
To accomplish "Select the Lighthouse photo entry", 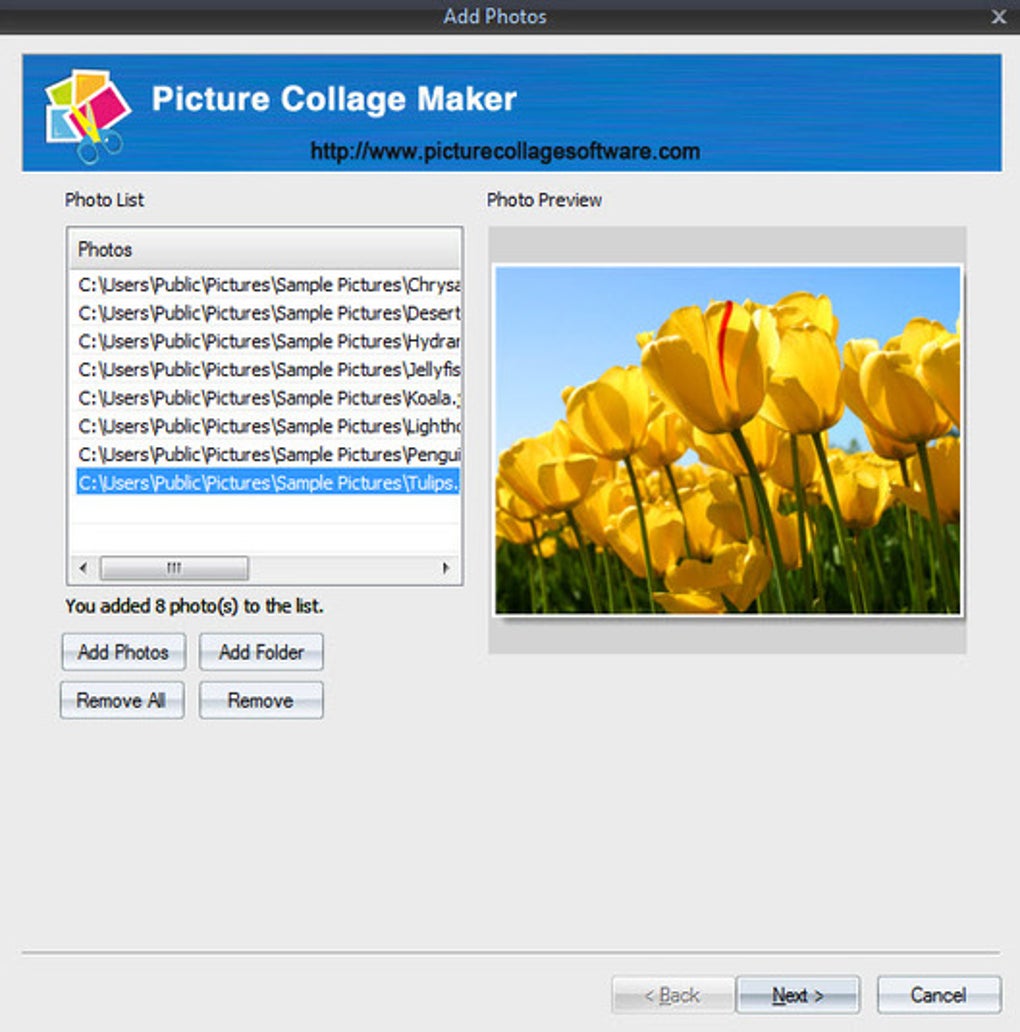I will pos(268,426).
